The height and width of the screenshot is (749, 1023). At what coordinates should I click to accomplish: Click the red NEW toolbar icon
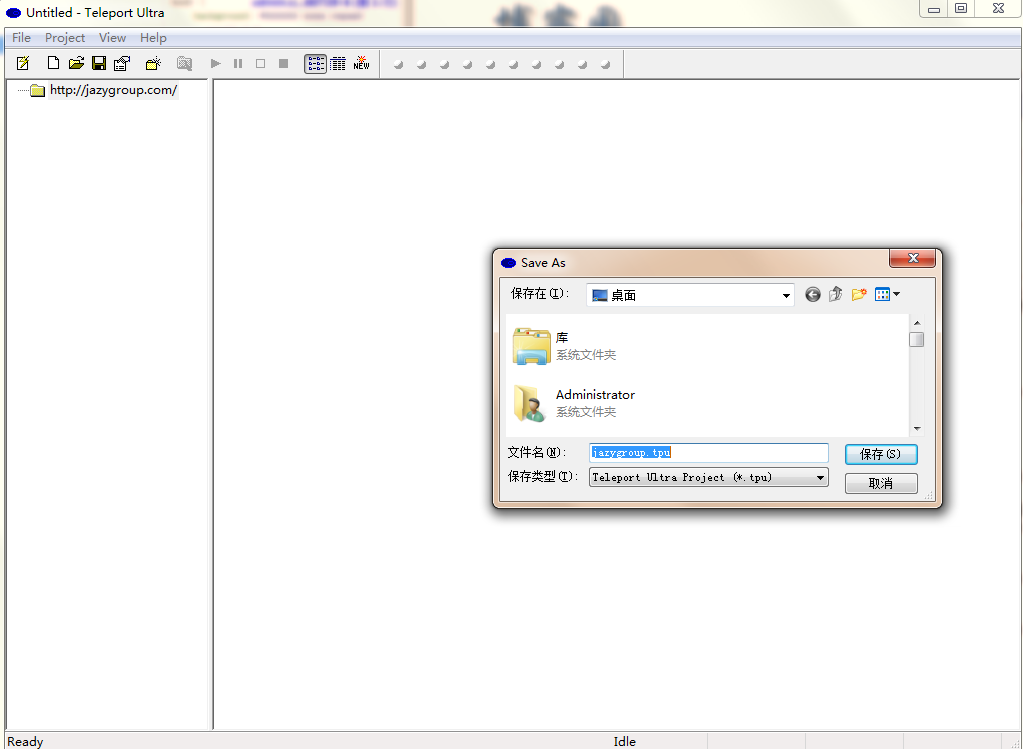pos(361,63)
